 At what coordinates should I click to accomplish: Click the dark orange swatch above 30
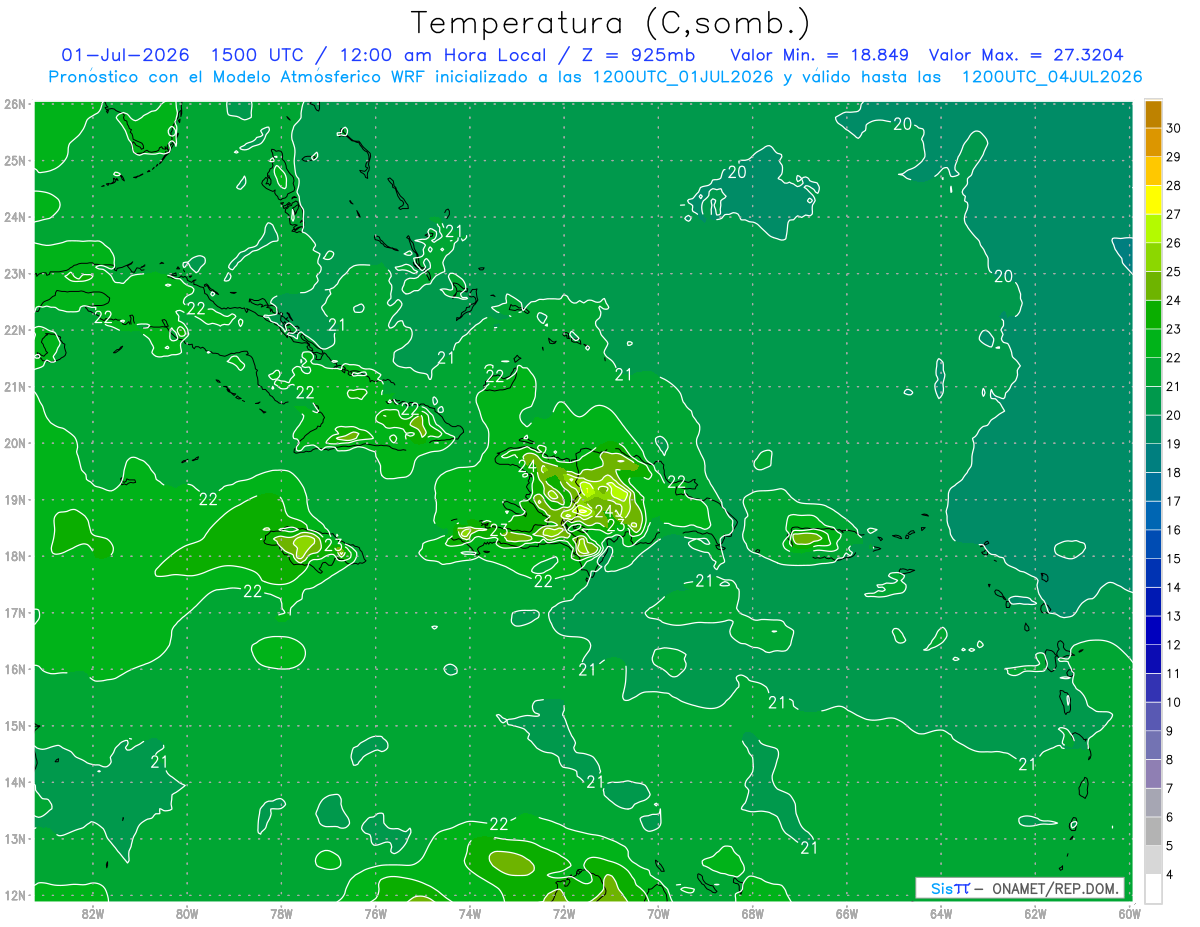tap(1153, 114)
